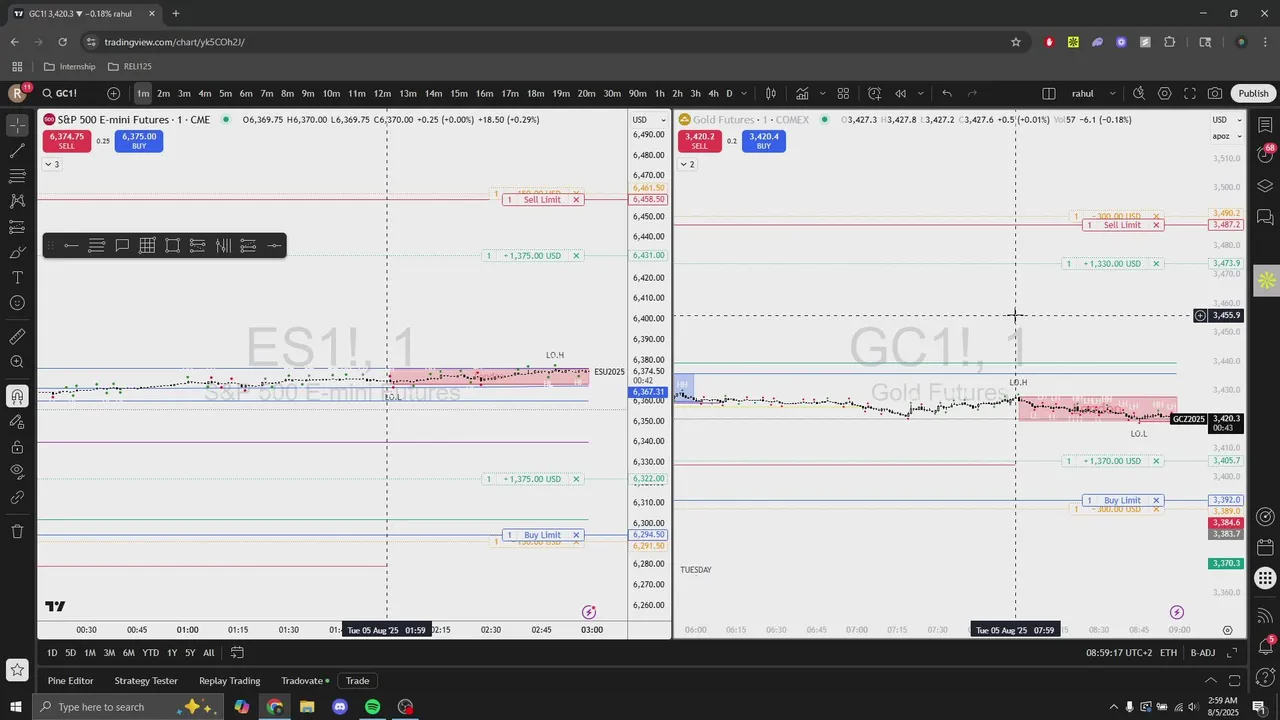Viewport: 1280px width, 720px height.
Task: Open Spotify from the Windows taskbar
Action: [x=372, y=707]
